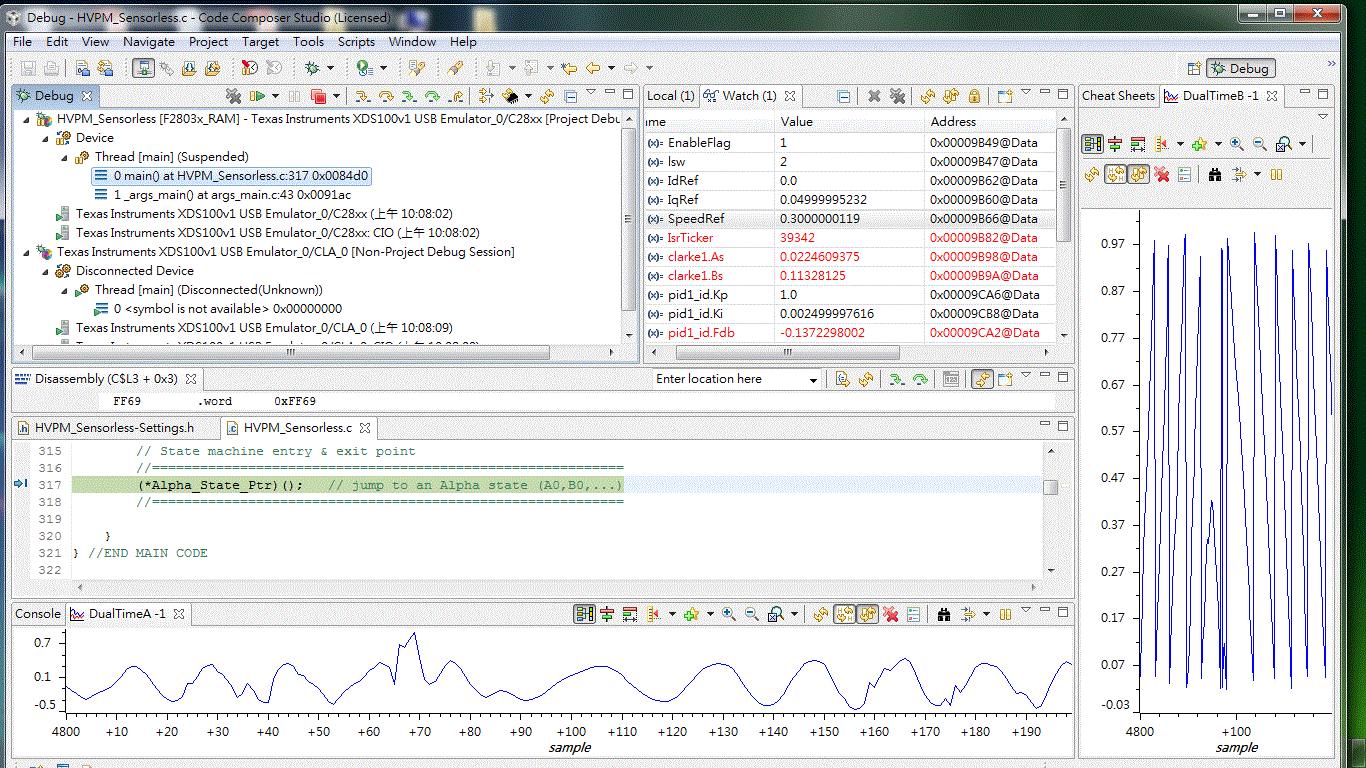Toggle continuous refresh in Watch view toolbar
The width and height of the screenshot is (1366, 768).
[951, 96]
